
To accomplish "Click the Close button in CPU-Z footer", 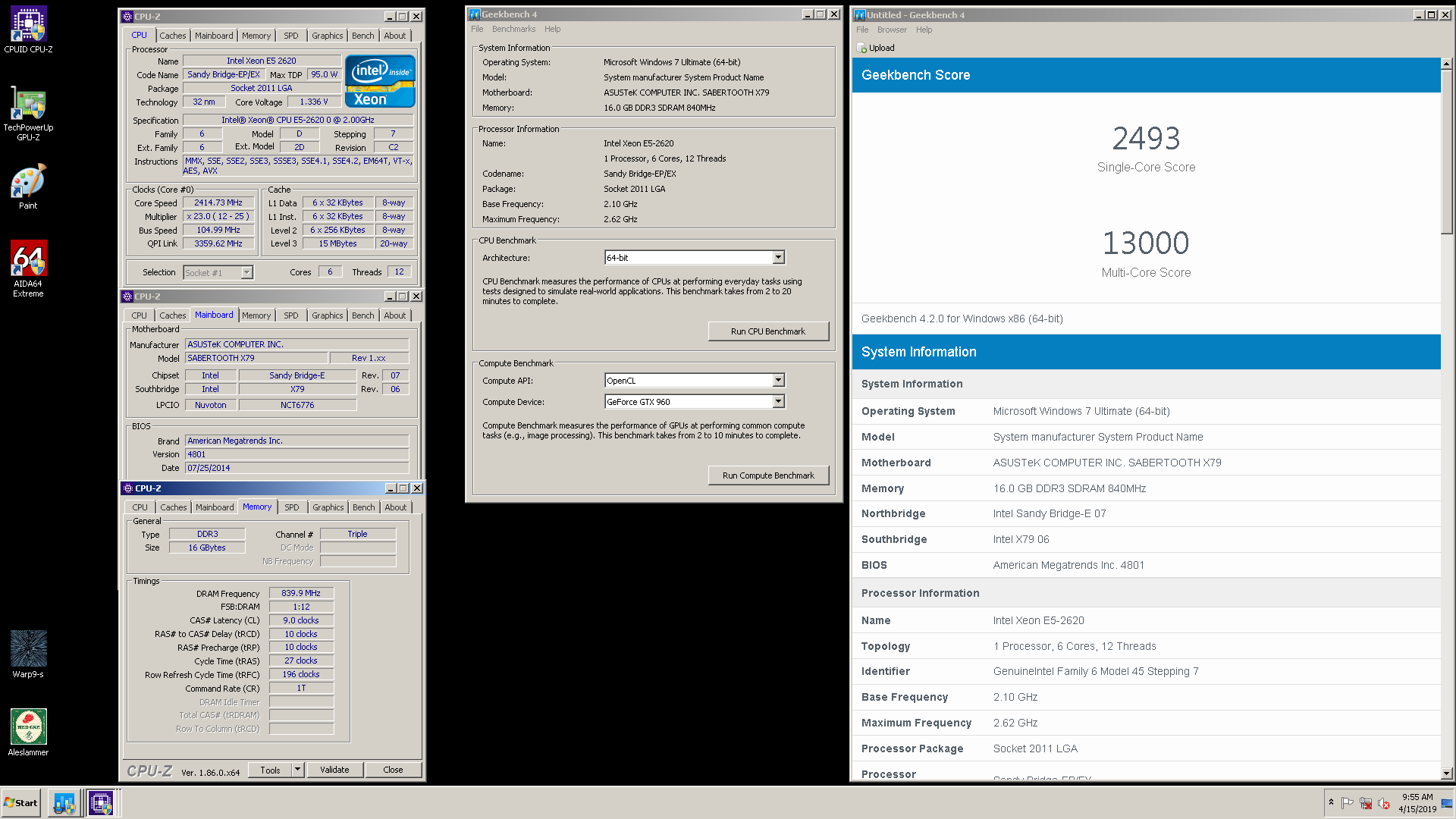I will [x=393, y=770].
